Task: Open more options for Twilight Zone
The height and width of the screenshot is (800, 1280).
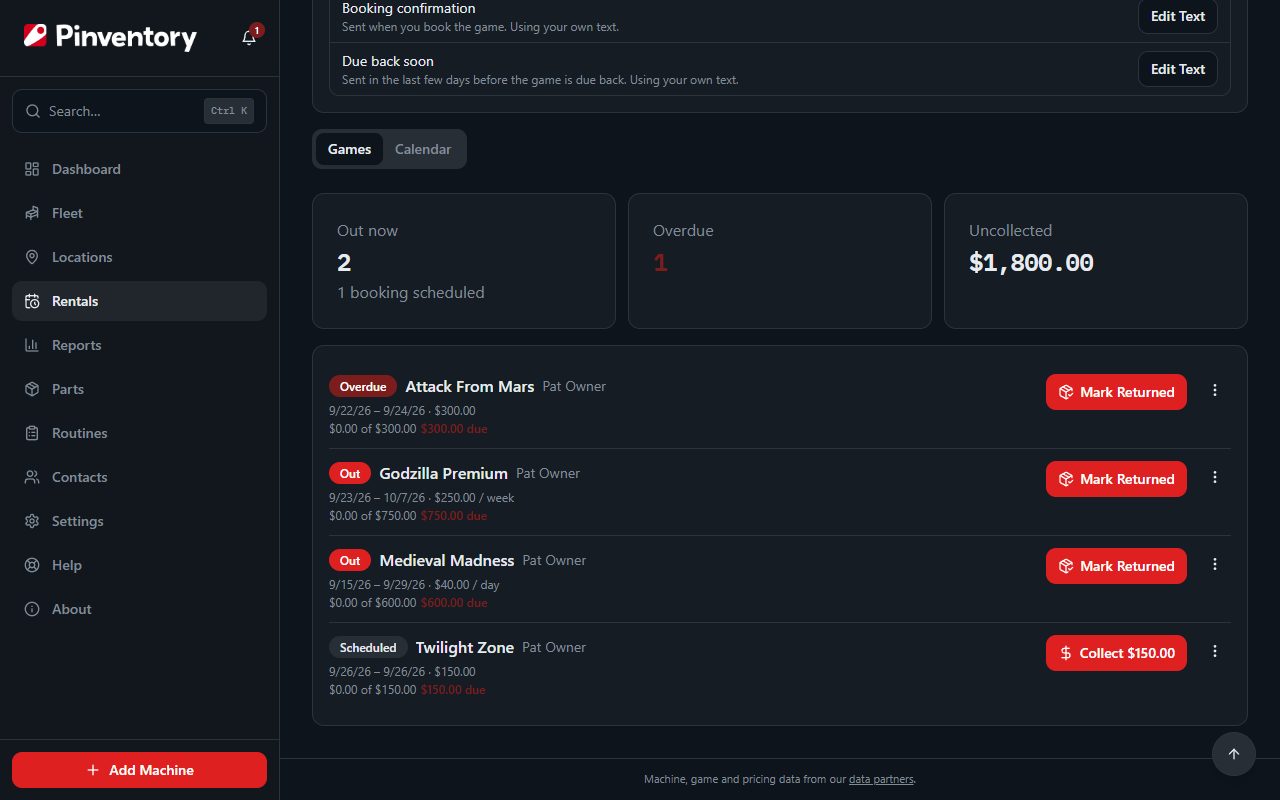Action: (x=1215, y=652)
